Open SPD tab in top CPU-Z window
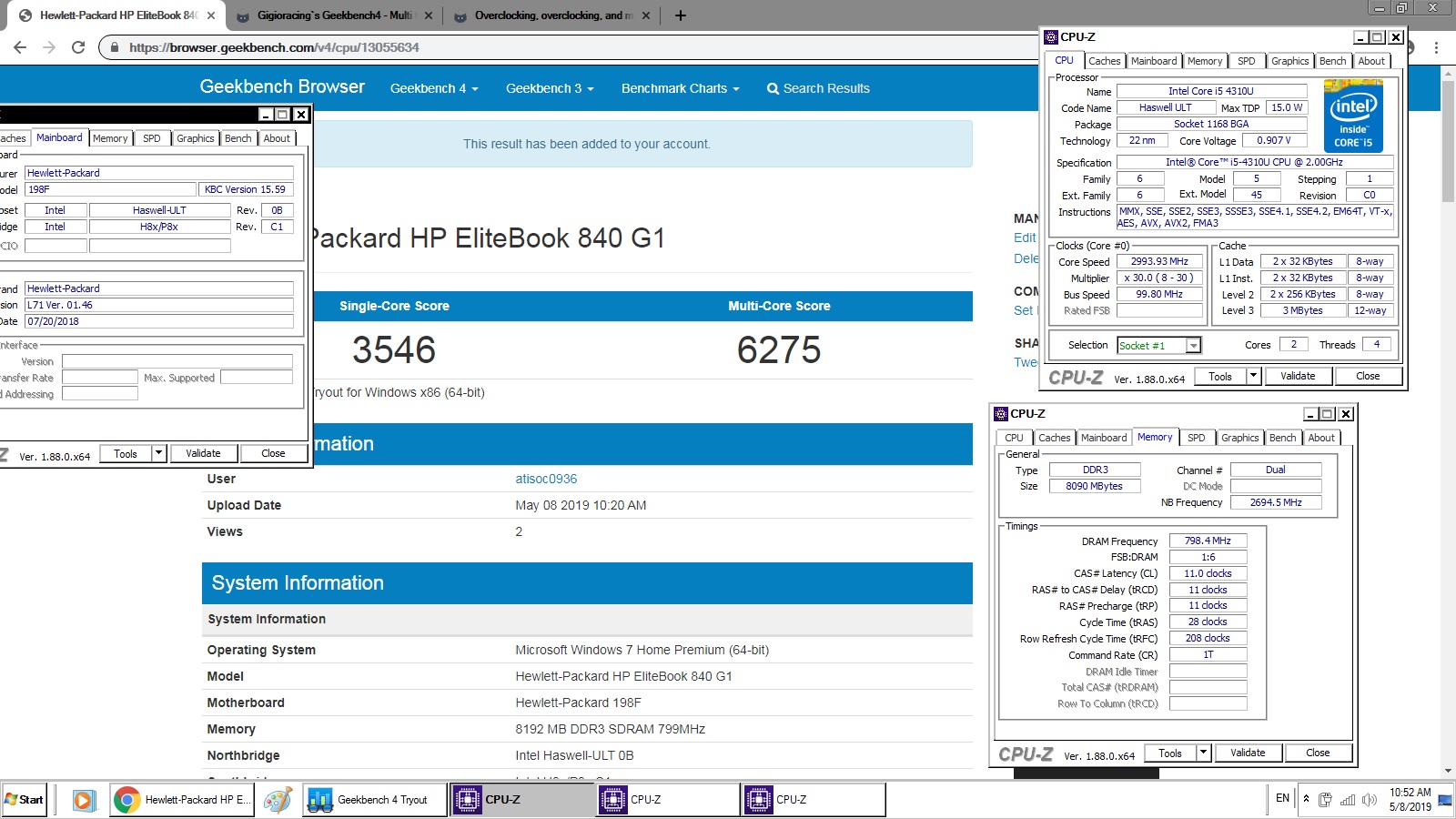Viewport: 1456px width, 819px height. pos(1246,61)
